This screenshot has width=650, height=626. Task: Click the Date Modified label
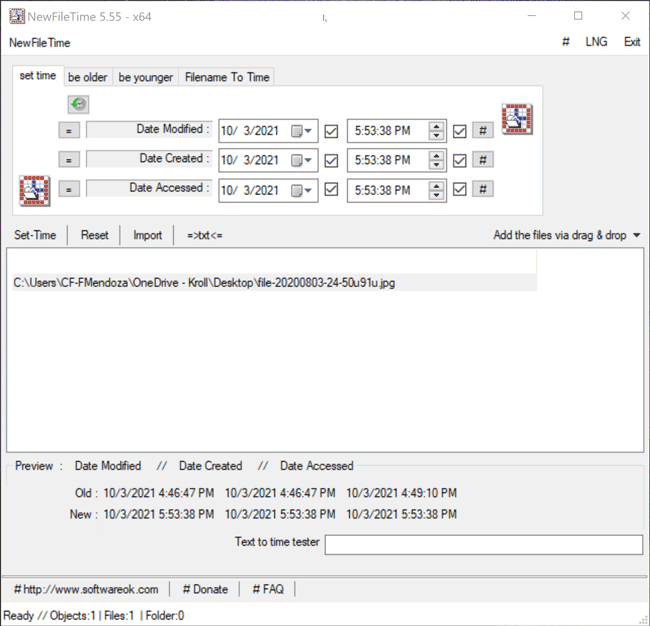149,129
